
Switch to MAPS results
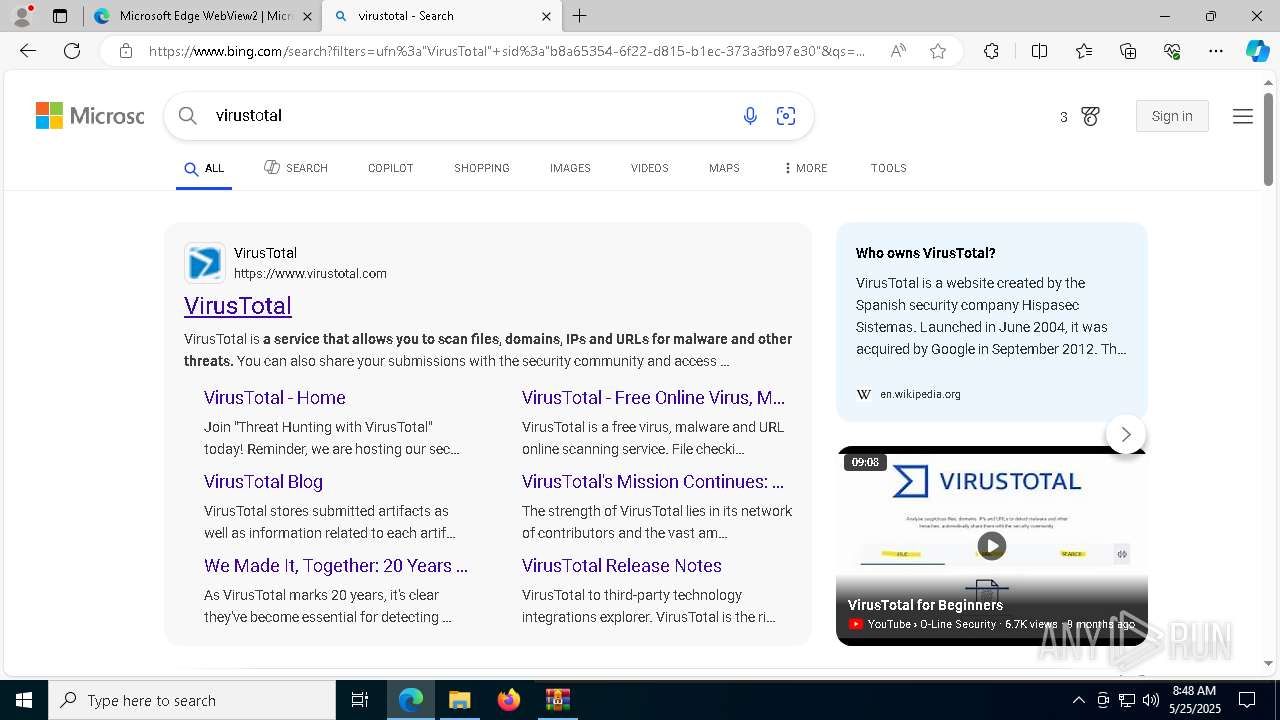724,168
